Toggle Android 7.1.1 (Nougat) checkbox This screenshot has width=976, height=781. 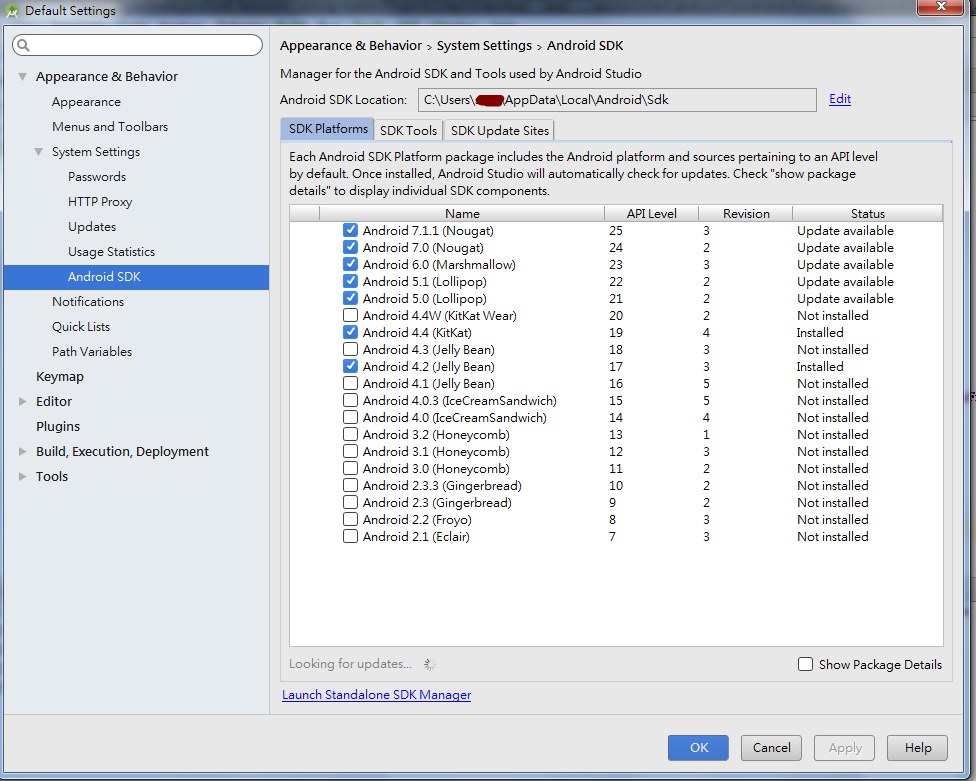coord(350,230)
